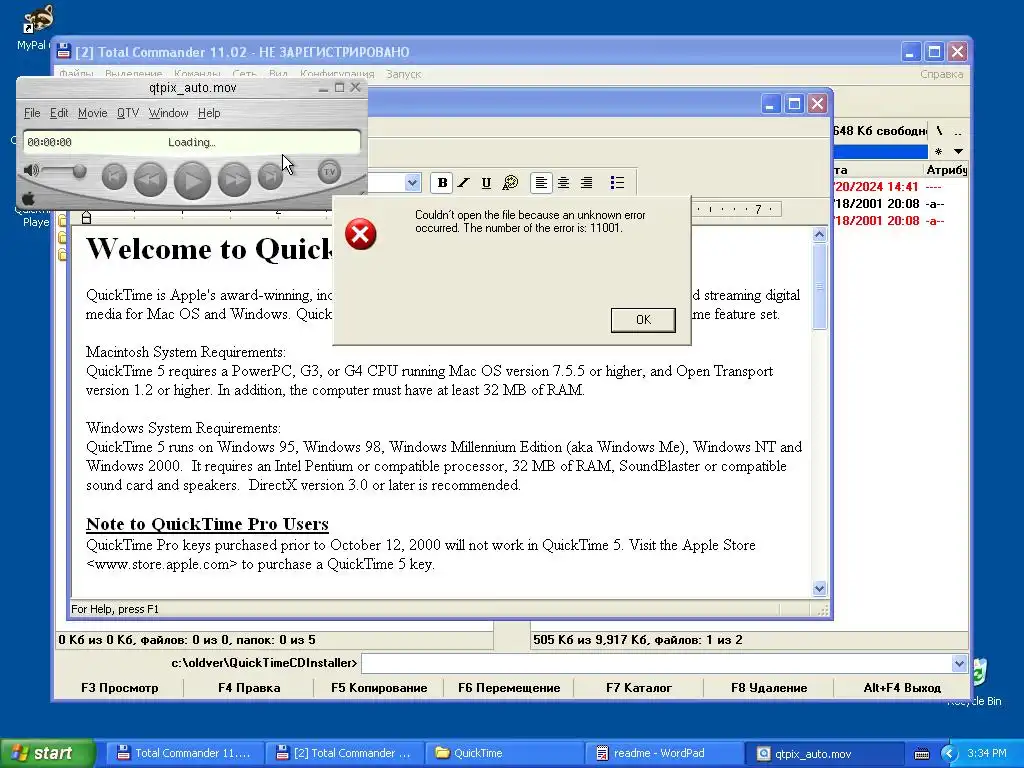Click F3 Просмотр button
The height and width of the screenshot is (768, 1024).
click(x=120, y=688)
